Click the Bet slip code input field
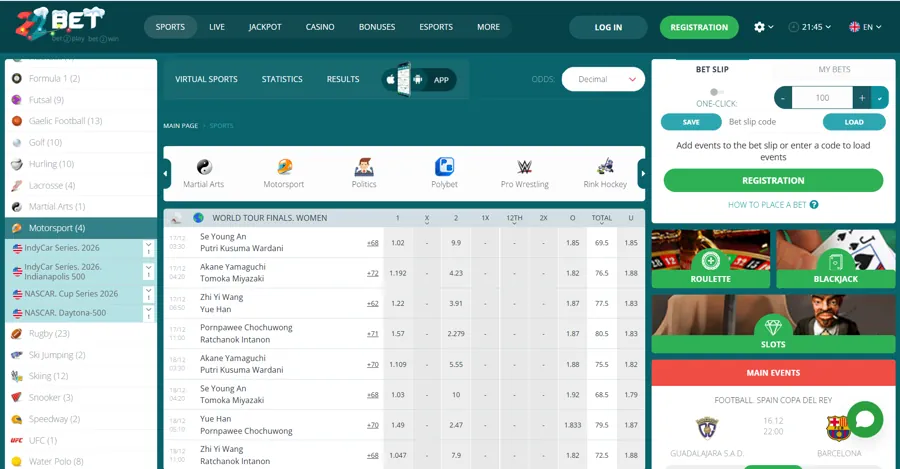Screen dimensions: 900x469 coord(772,122)
